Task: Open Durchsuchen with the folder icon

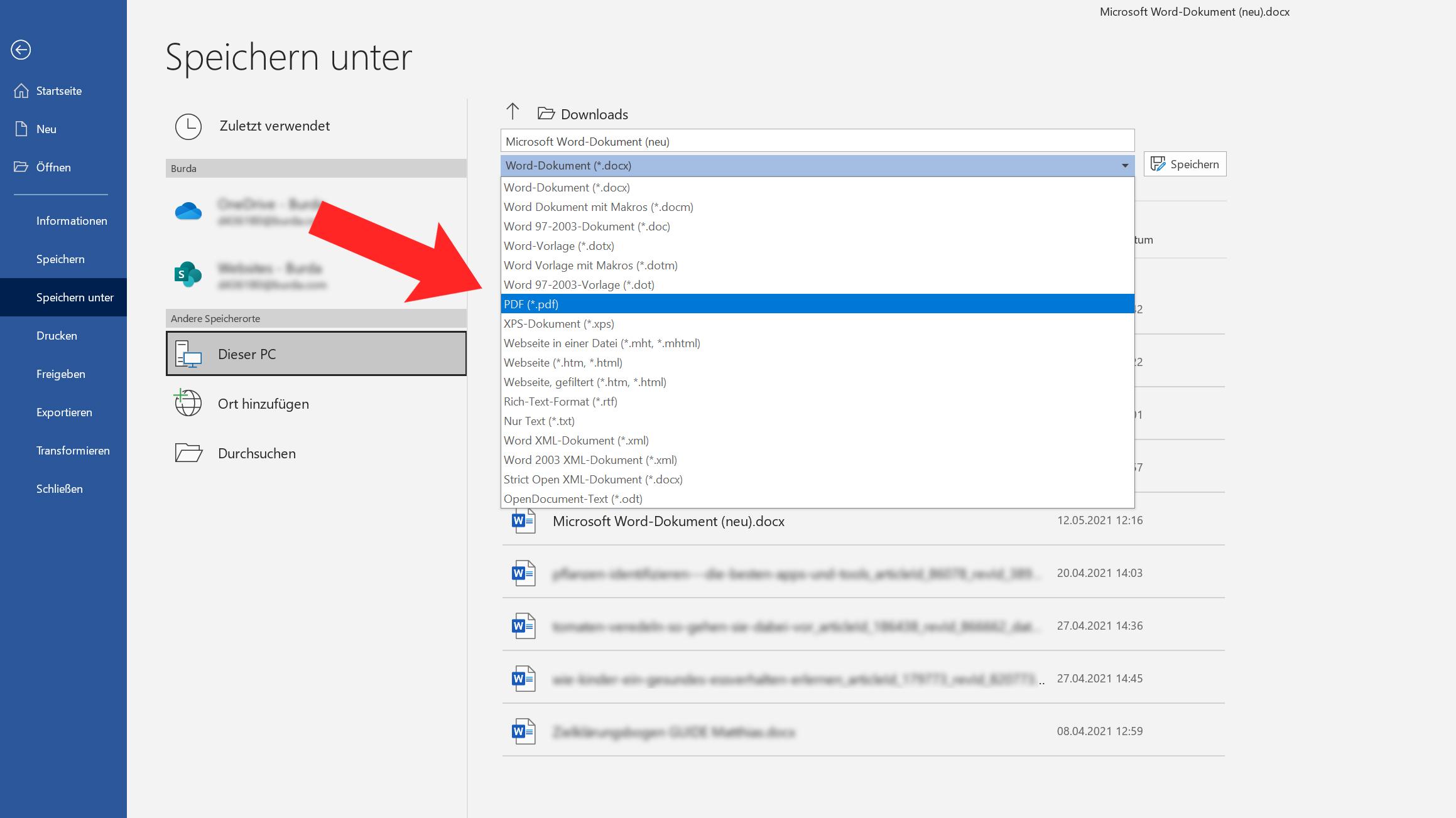Action: coord(188,453)
